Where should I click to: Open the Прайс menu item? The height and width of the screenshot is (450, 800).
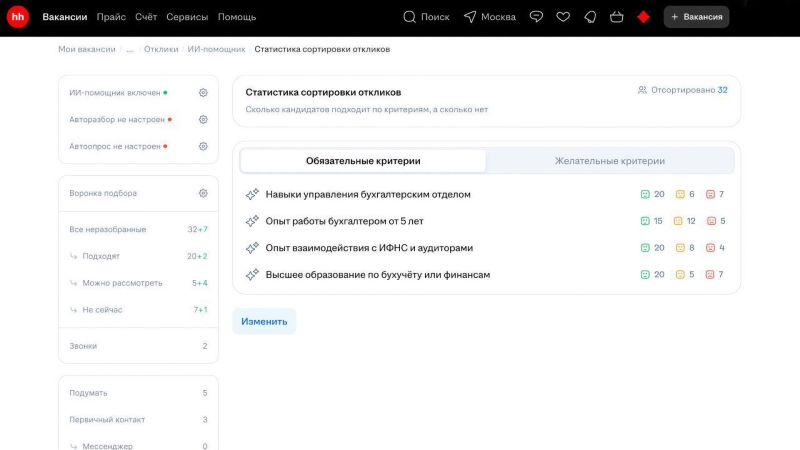(111, 17)
